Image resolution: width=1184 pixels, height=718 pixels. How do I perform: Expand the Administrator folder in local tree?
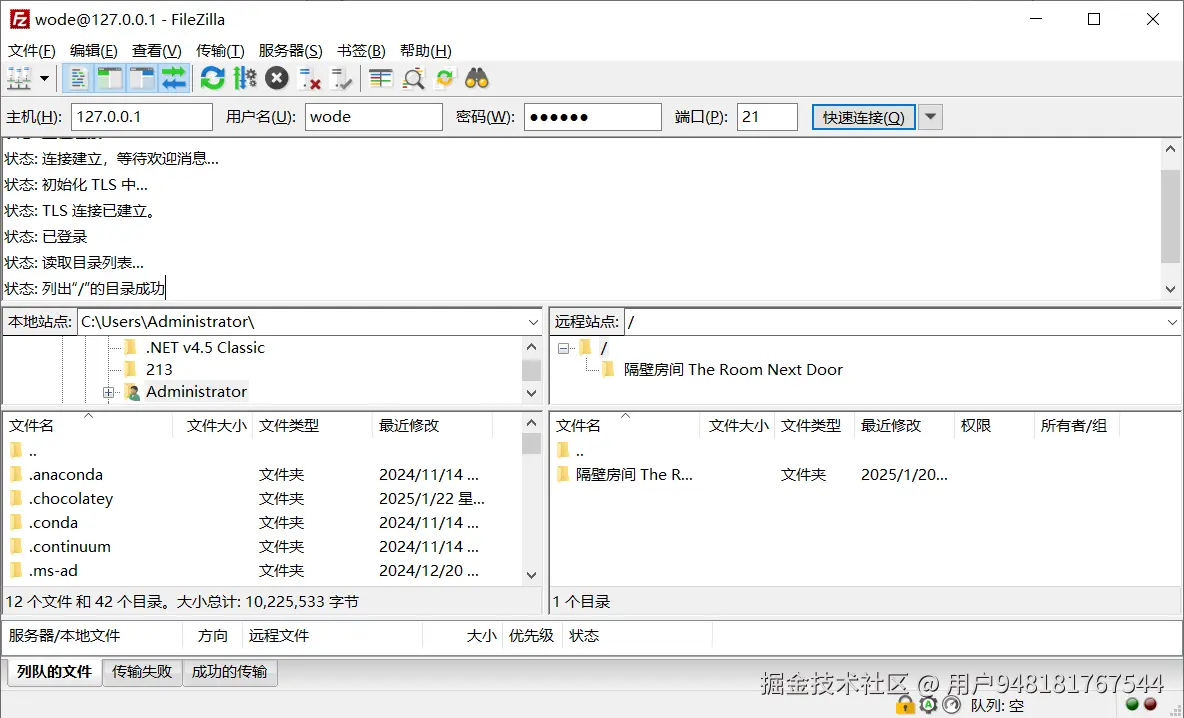109,393
